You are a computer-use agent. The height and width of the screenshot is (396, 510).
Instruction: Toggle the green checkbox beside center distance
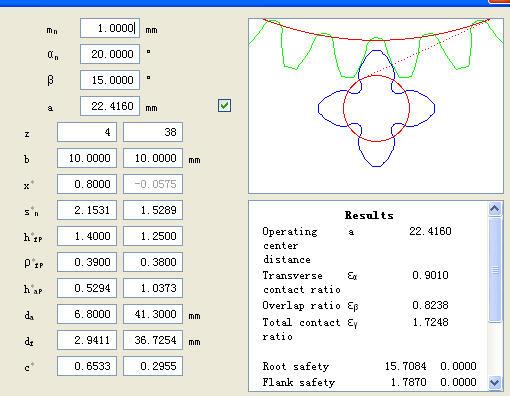(224, 106)
